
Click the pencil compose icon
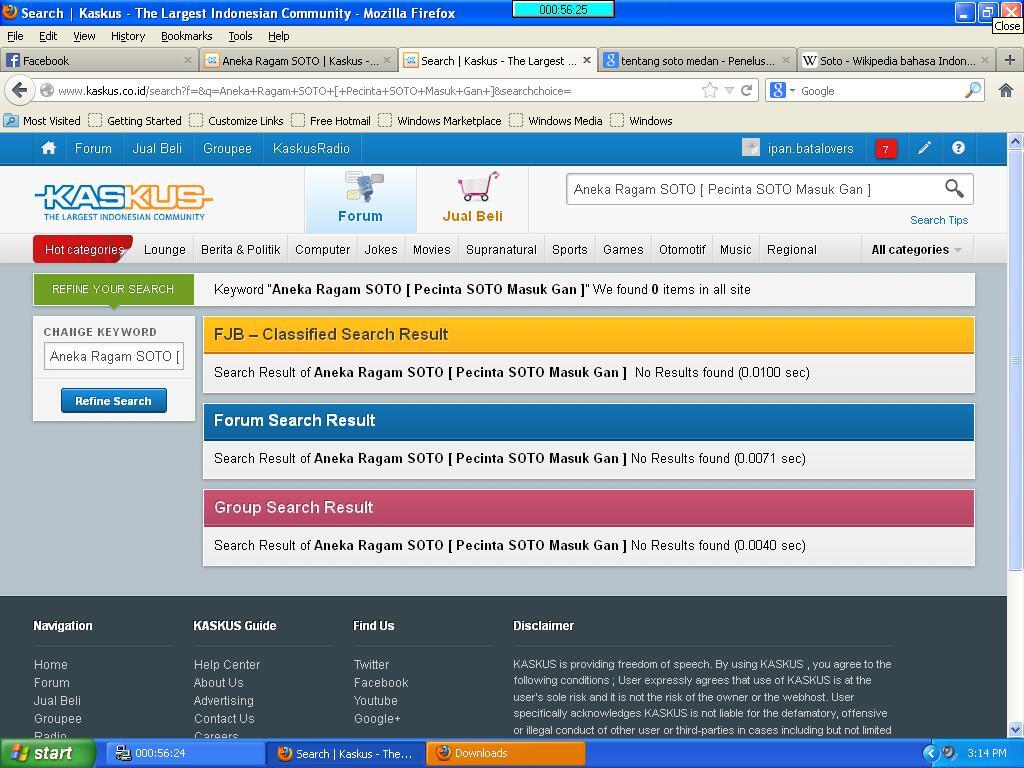pos(923,148)
